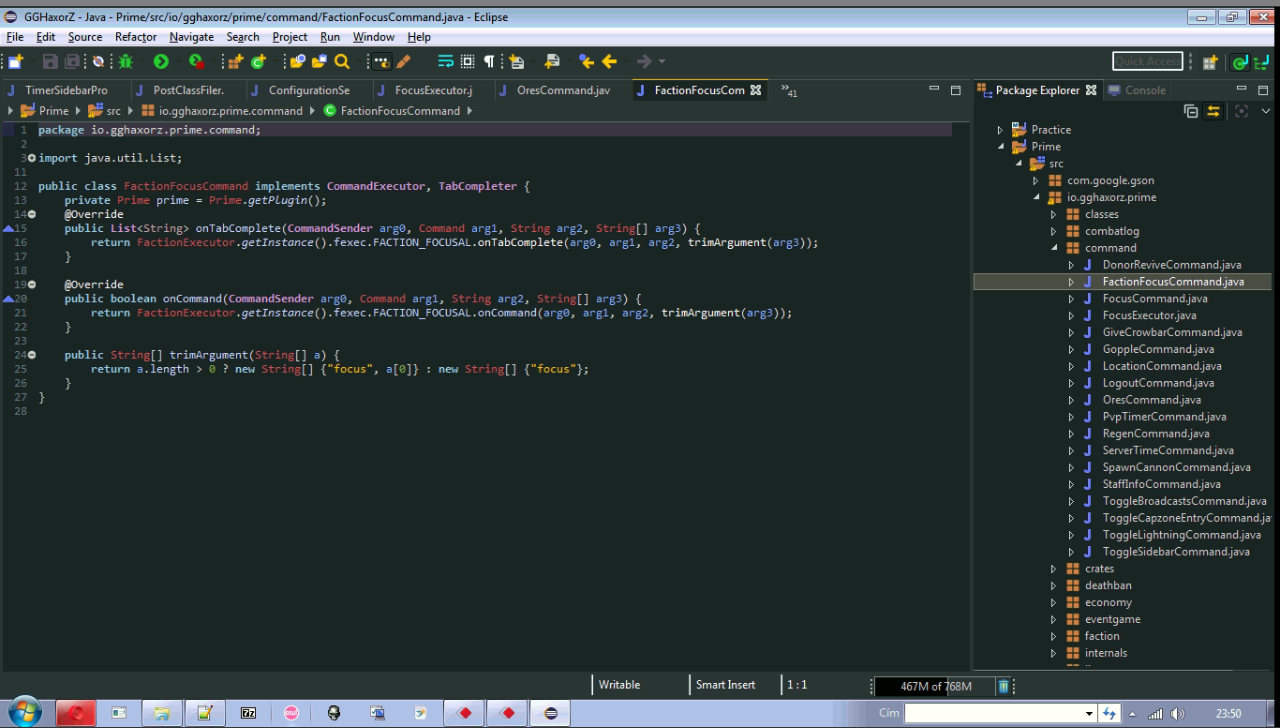Expand the folded import declarations at line 3
1280x728 pixels.
coord(31,158)
